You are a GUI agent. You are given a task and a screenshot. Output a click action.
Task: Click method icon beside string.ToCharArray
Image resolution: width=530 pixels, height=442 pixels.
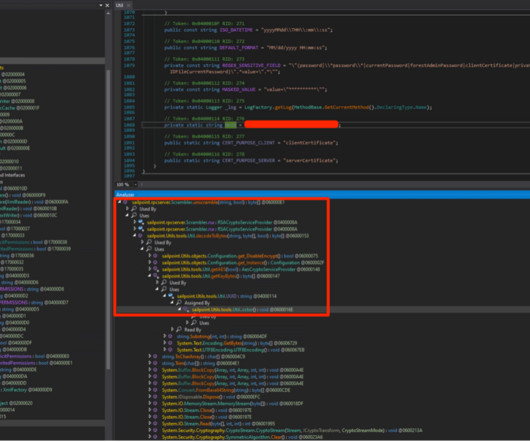pos(155,357)
